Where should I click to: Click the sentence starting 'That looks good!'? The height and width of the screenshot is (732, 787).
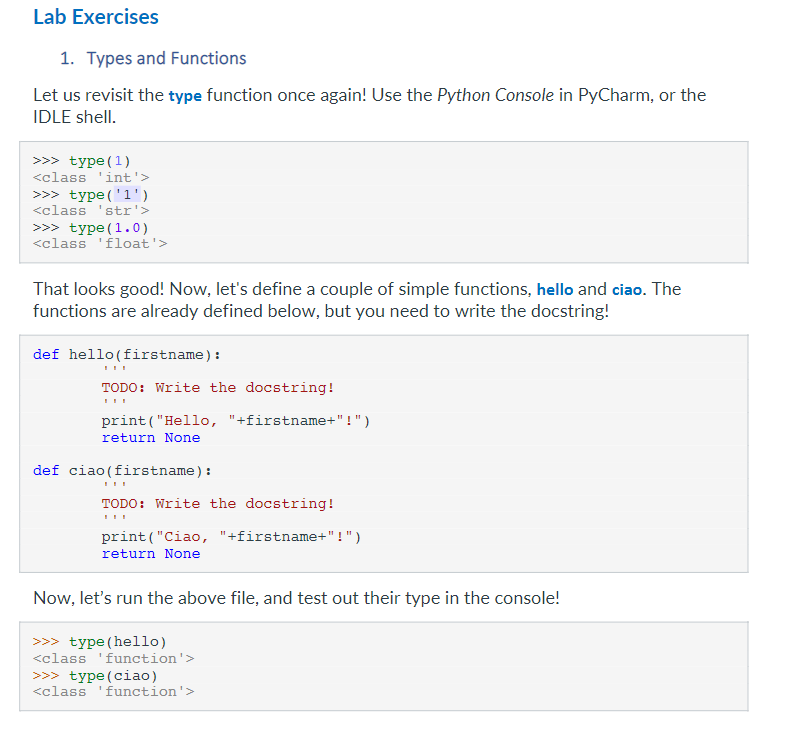pos(357,300)
